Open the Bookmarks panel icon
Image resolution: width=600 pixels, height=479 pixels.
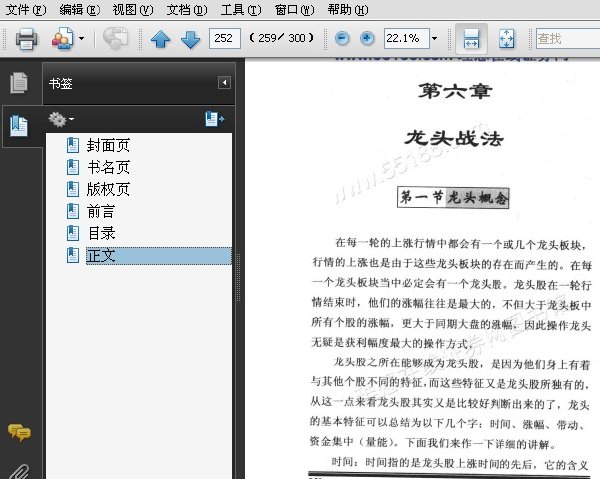tap(19, 126)
